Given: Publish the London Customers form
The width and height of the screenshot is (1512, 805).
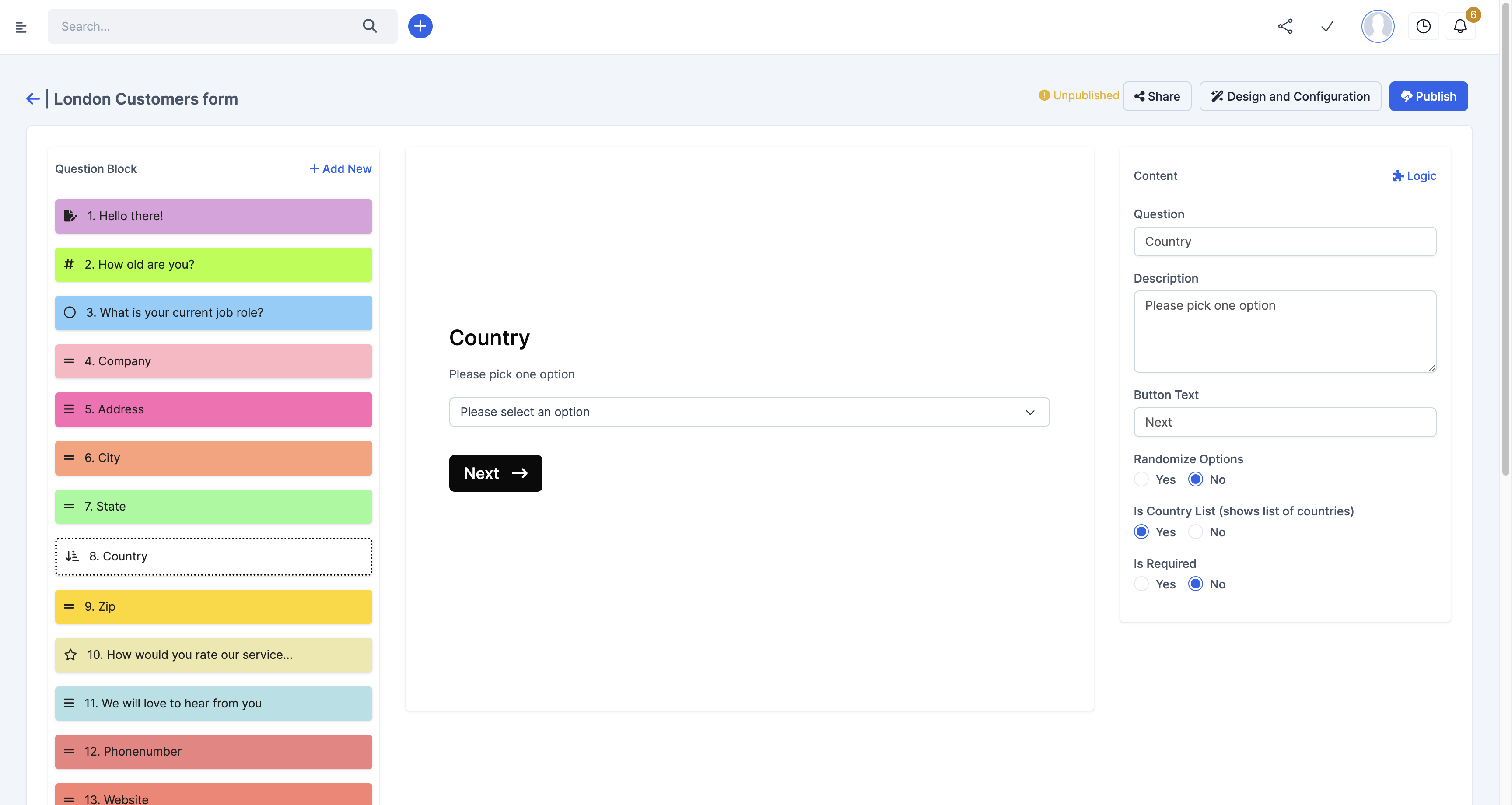Looking at the screenshot, I should pos(1428,96).
